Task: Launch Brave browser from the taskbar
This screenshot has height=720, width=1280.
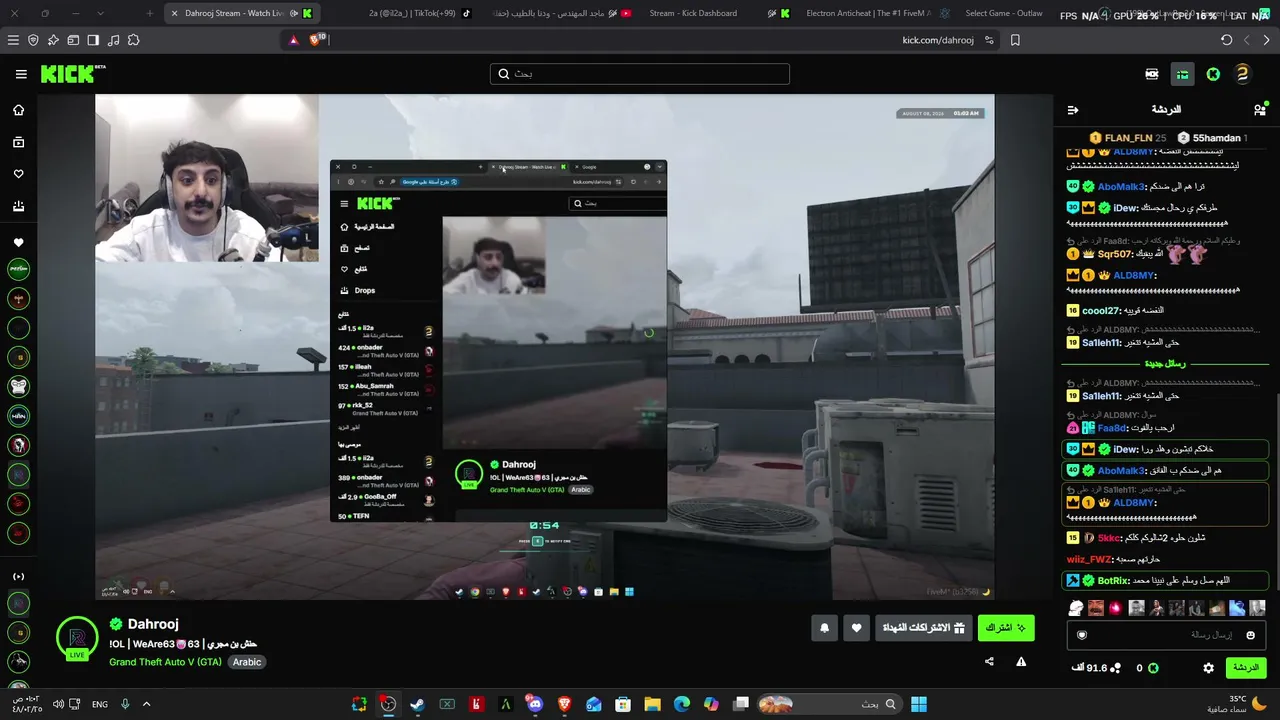Action: point(564,704)
